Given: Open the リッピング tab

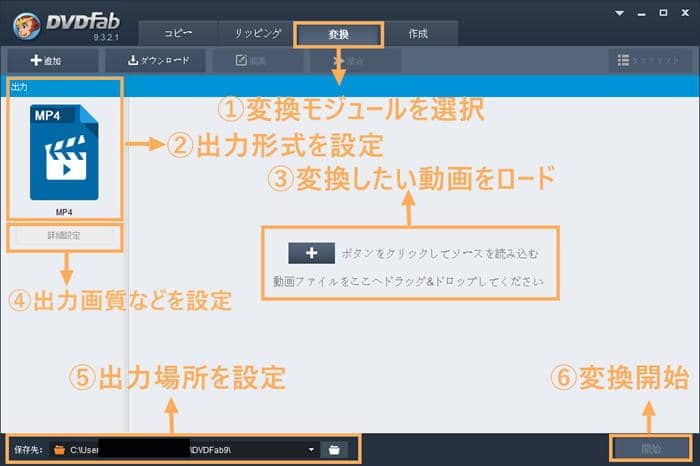Looking at the screenshot, I should tap(259, 34).
